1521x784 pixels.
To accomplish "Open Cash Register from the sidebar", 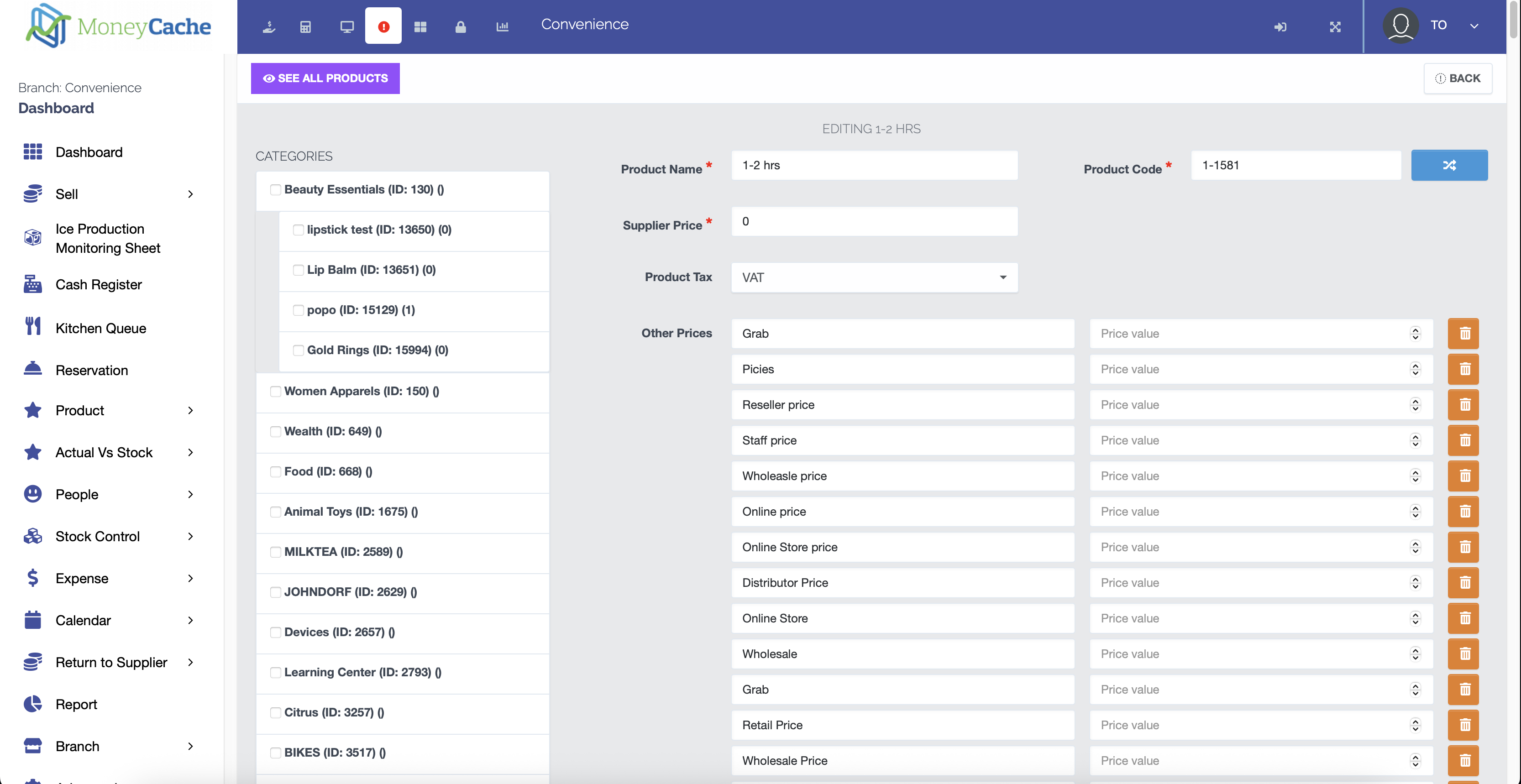I will tap(99, 285).
